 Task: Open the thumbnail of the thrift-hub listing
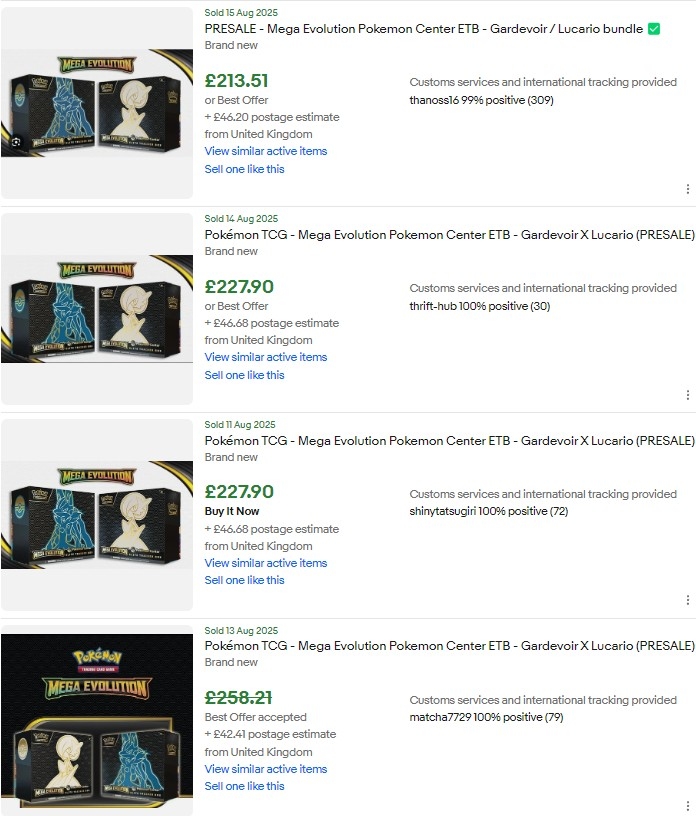97,309
